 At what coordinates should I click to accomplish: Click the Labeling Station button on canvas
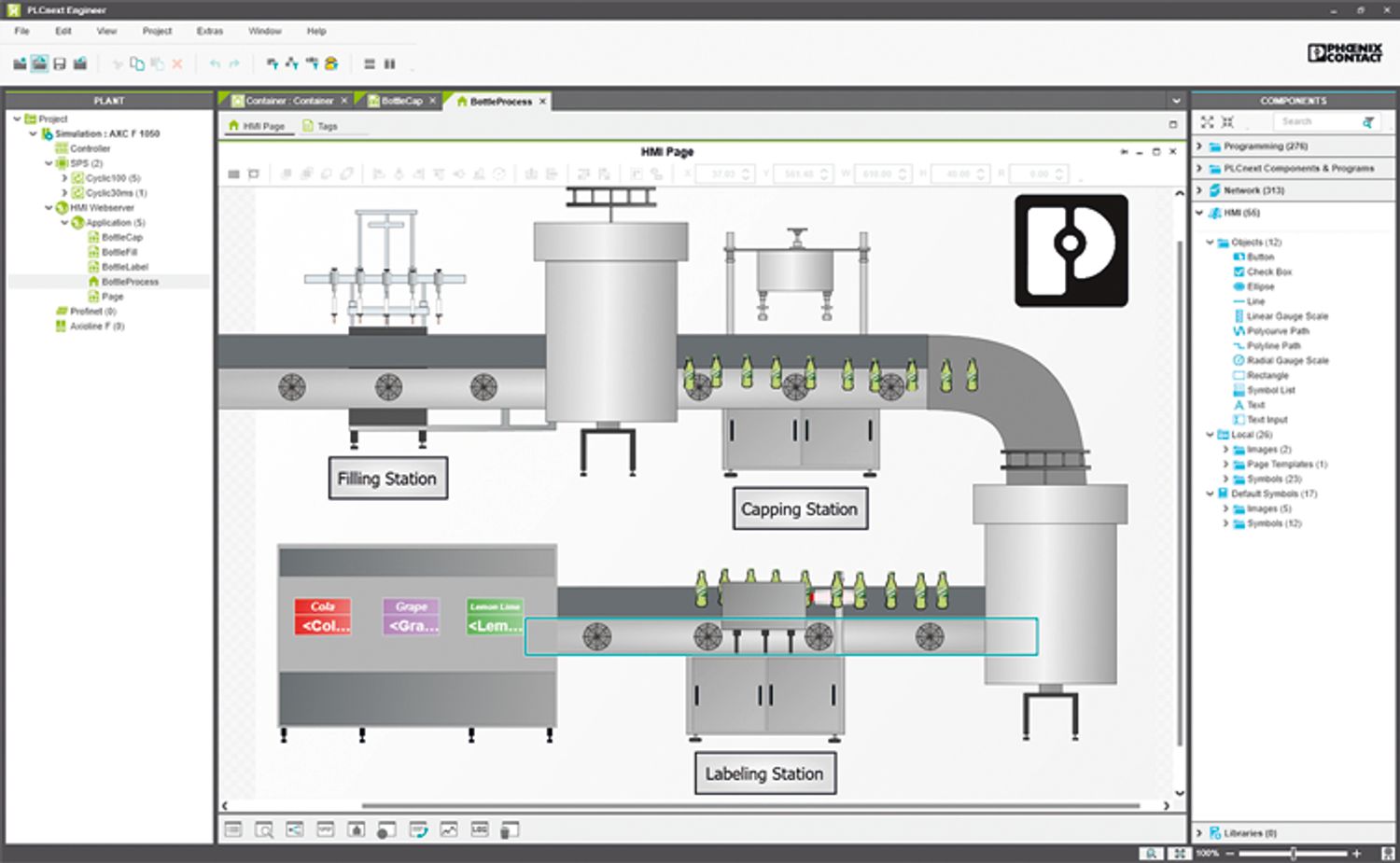tap(764, 773)
